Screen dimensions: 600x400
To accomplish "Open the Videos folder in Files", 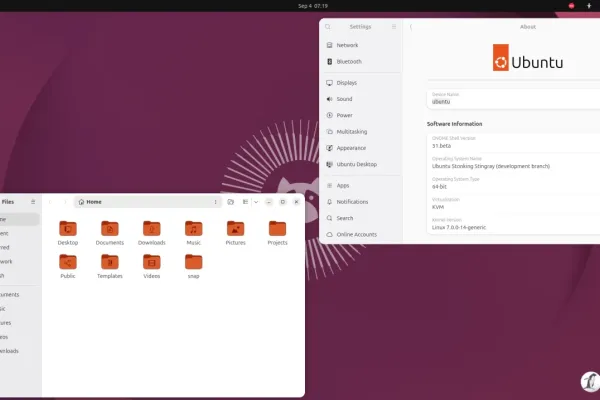I will [152, 266].
